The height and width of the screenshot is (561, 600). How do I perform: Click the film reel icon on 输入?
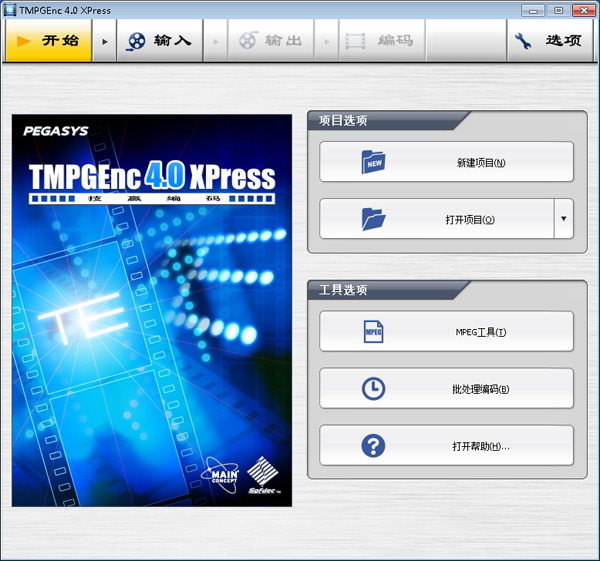coord(136,41)
